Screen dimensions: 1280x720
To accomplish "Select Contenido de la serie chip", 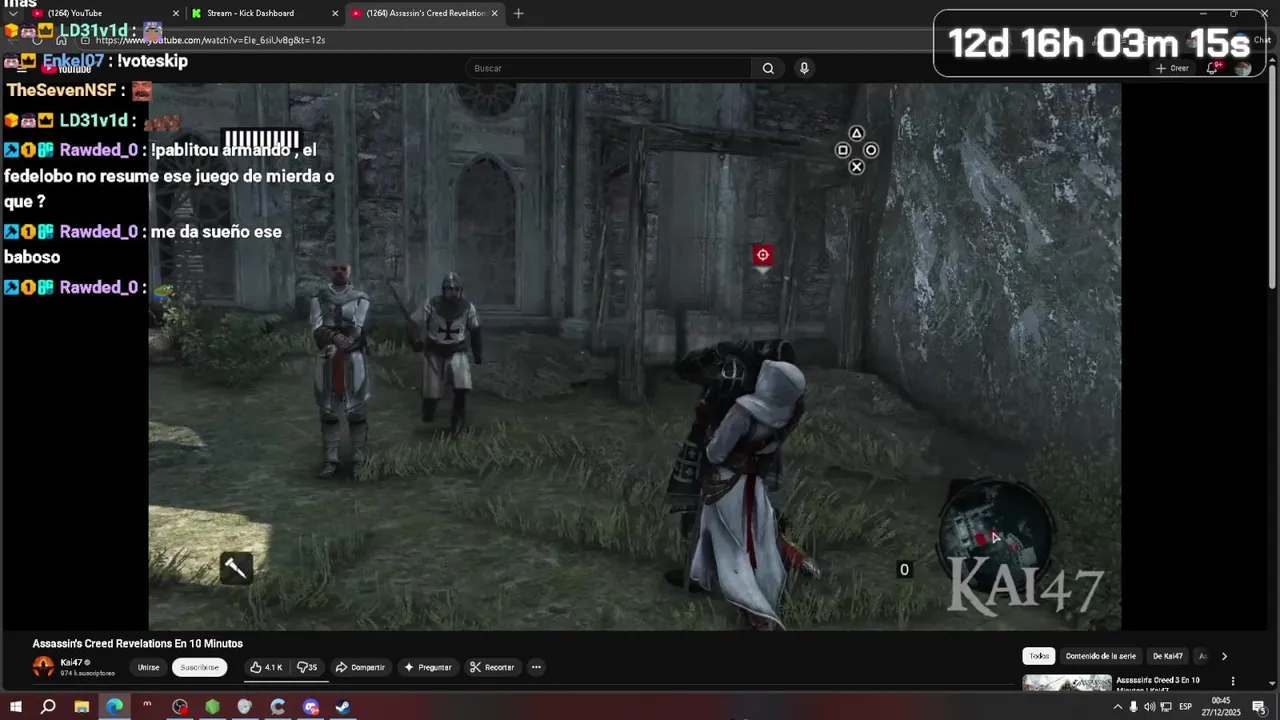I will click(x=1101, y=656).
